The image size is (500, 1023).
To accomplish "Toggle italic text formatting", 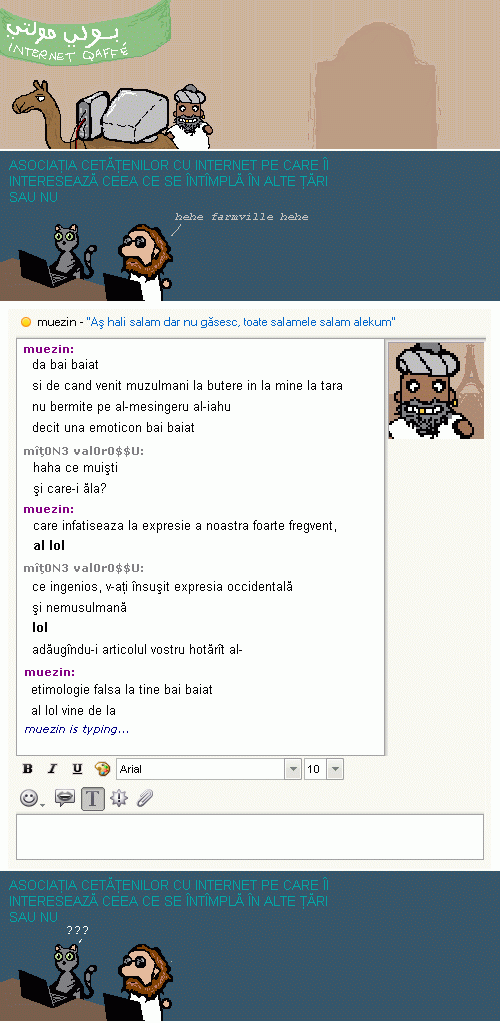I will pos(52,769).
